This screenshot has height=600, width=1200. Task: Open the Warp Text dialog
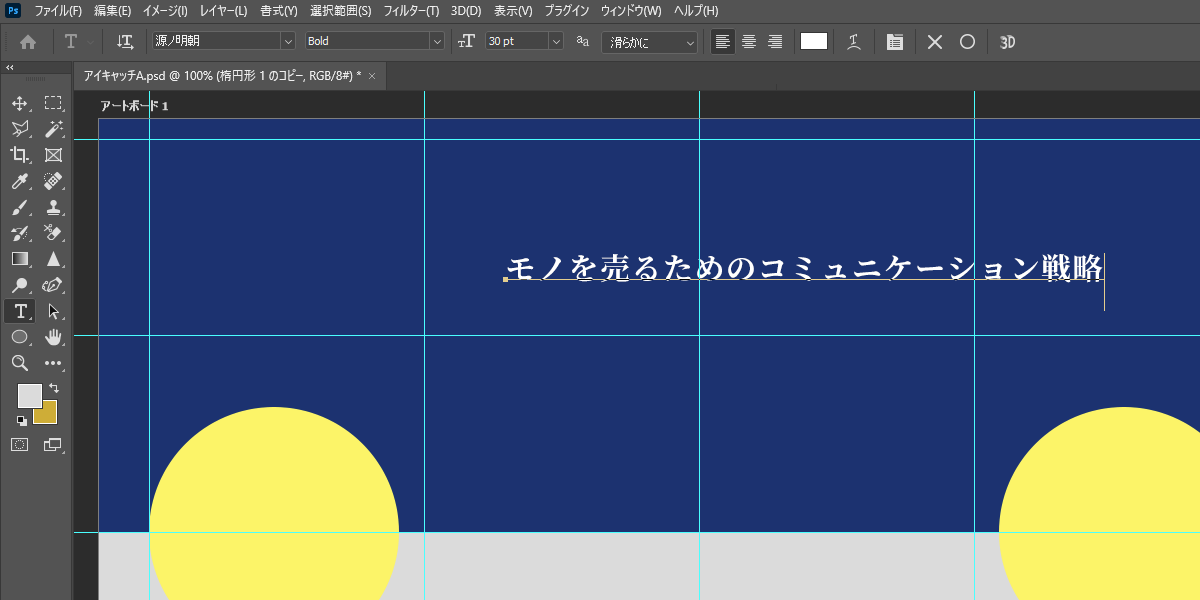click(853, 42)
